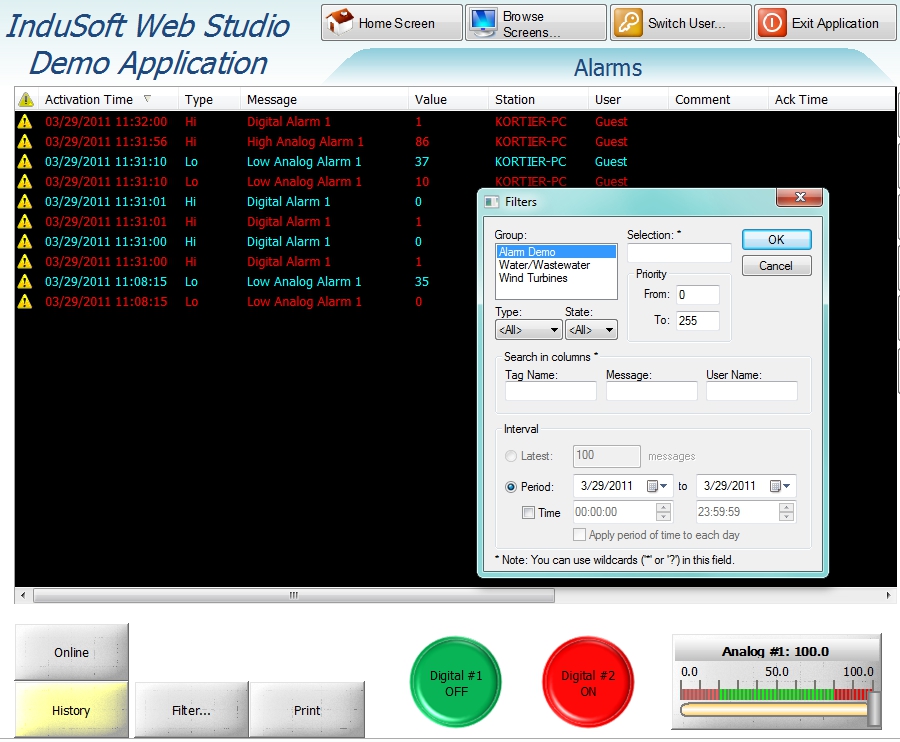Click the Type column header

point(209,99)
